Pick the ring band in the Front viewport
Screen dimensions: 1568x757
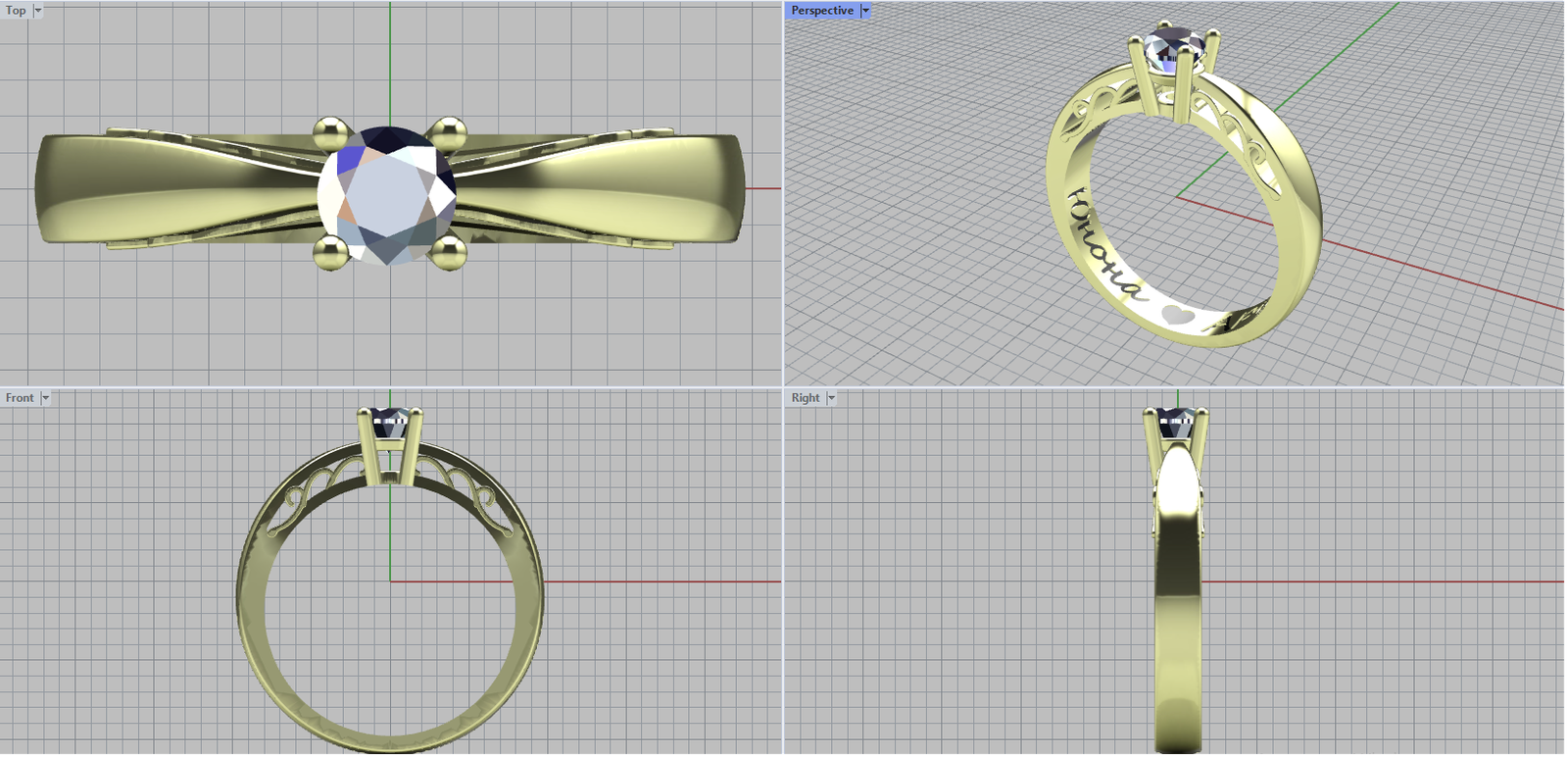(x=251, y=597)
